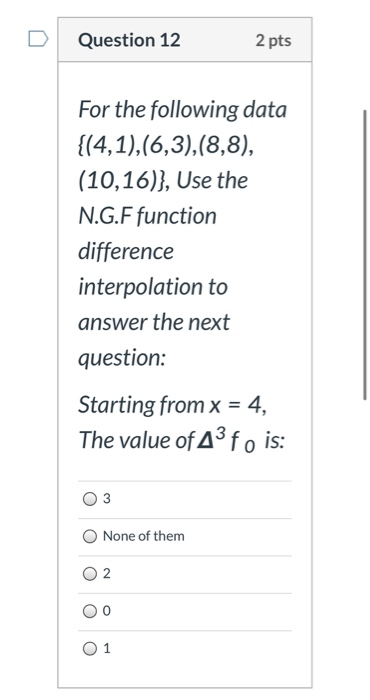Pick the answer 0 radio button
The height and width of the screenshot is (700, 370).
90,611
